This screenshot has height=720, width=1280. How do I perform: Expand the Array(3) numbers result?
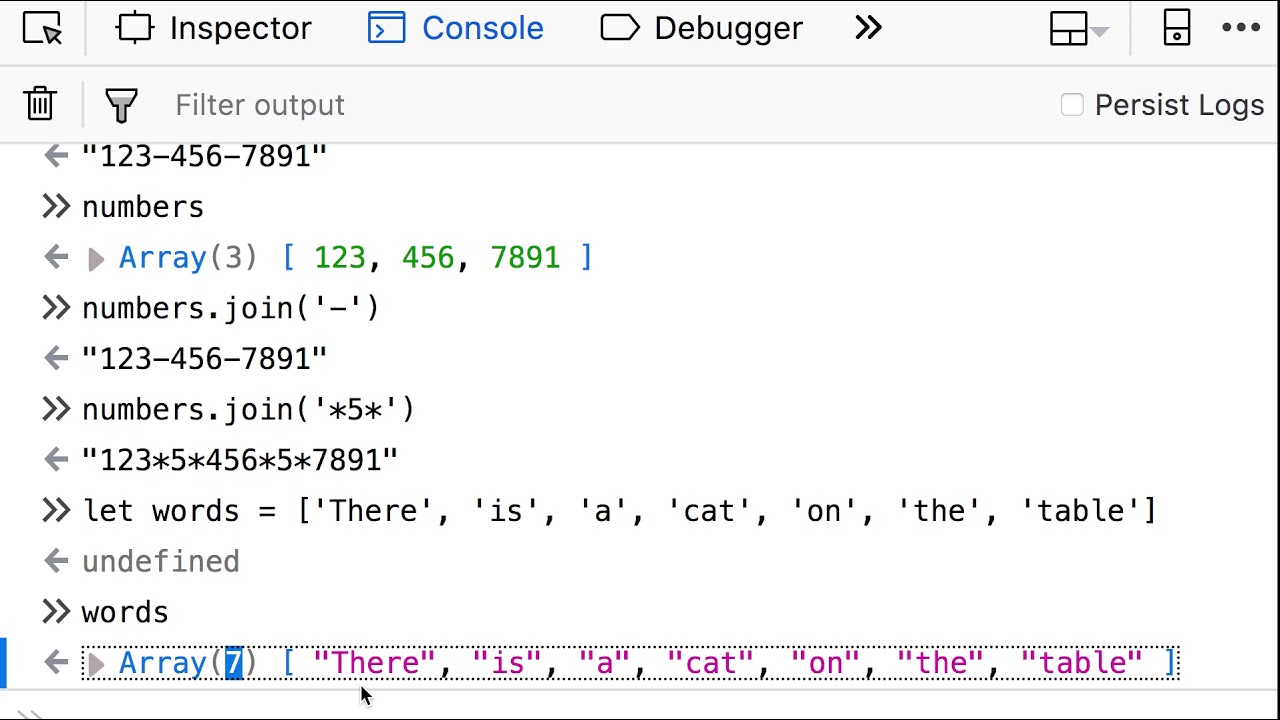click(96, 260)
